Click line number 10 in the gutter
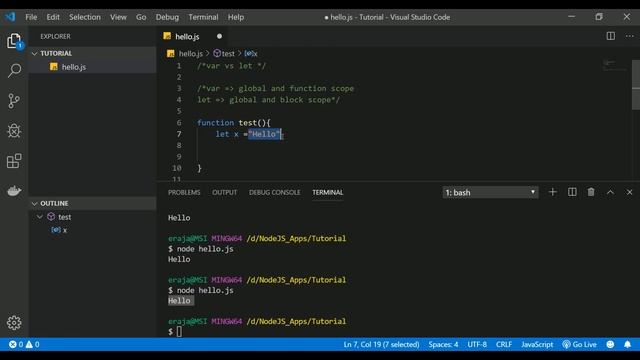The width and height of the screenshot is (640, 360). tap(177, 168)
